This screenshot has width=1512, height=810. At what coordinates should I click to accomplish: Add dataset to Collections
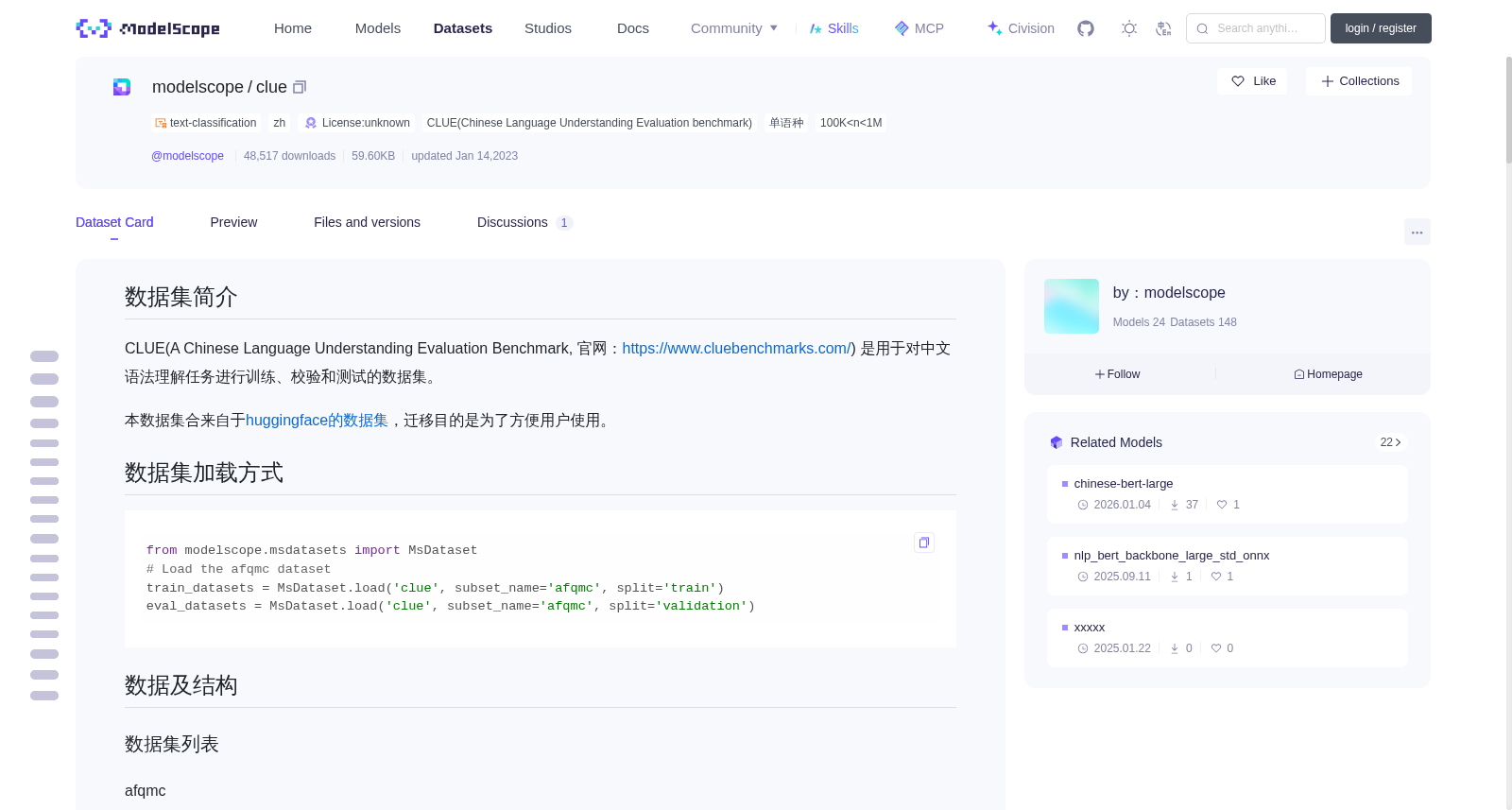(x=1359, y=81)
